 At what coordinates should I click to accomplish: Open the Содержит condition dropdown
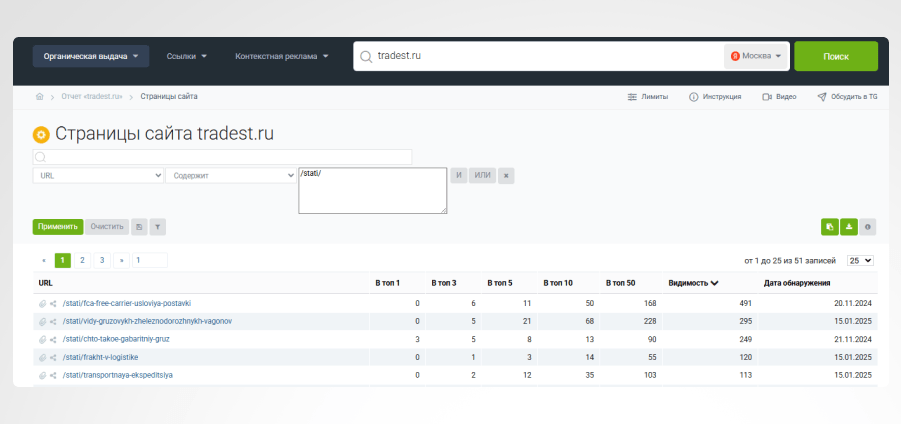[x=231, y=176]
